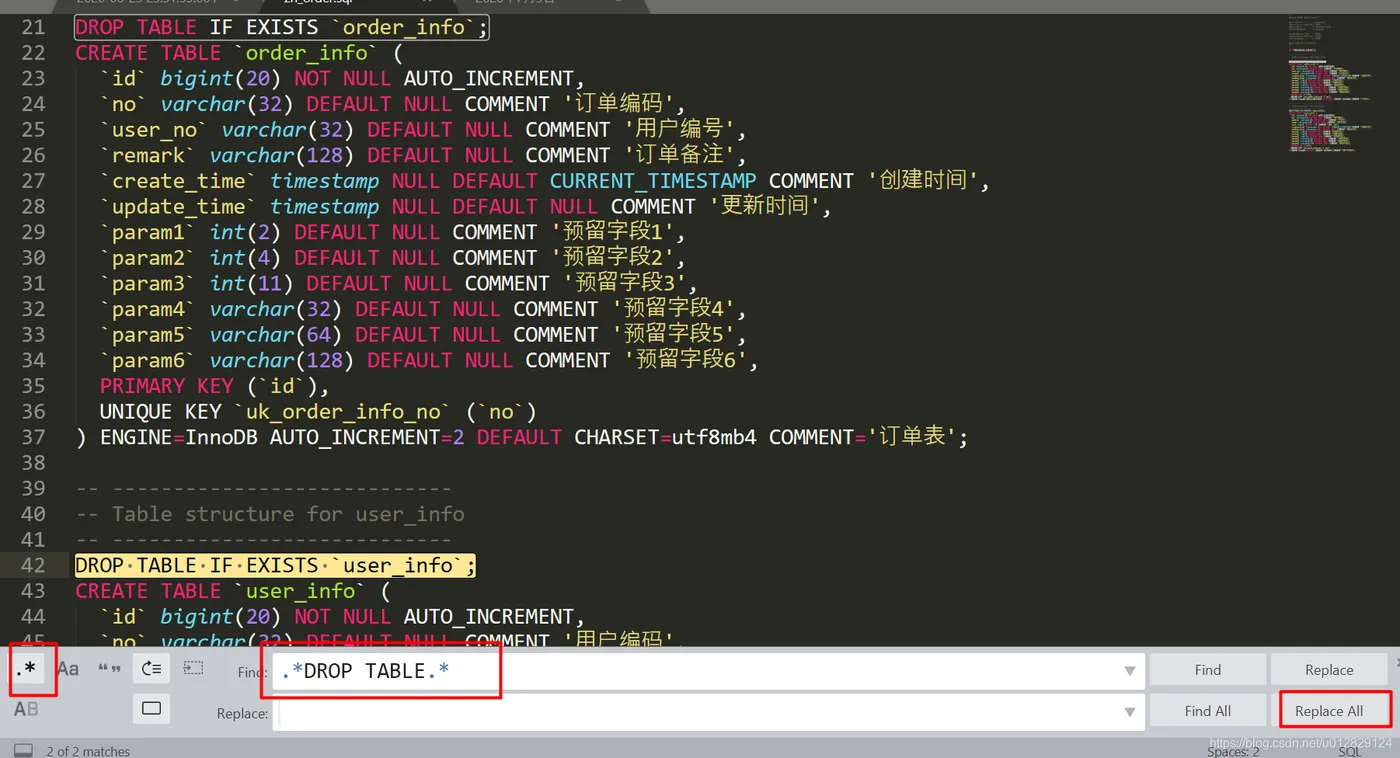
Task: Toggle the highlight matches rectangle icon
Action: point(151,708)
